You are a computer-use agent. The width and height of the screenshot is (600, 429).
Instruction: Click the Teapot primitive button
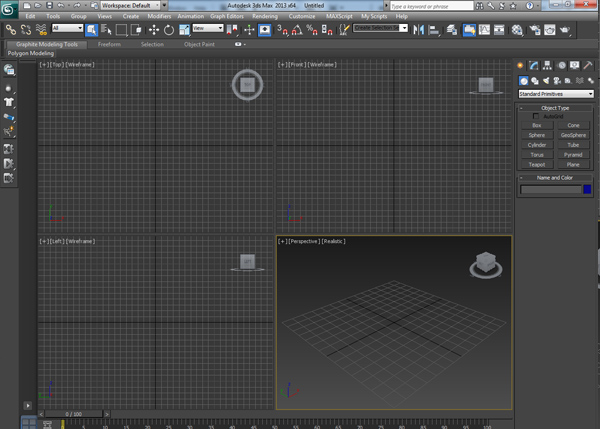pos(537,165)
